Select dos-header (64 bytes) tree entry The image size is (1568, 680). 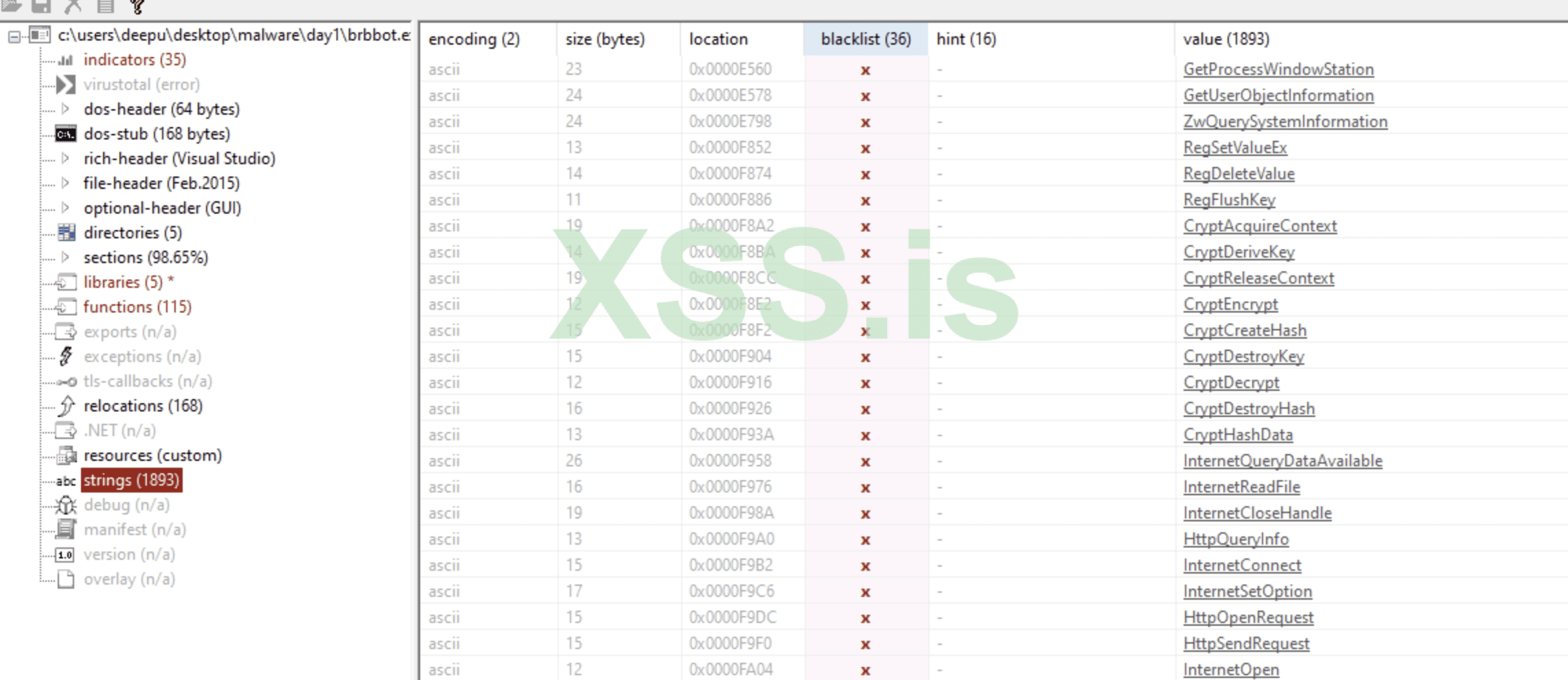coord(161,109)
